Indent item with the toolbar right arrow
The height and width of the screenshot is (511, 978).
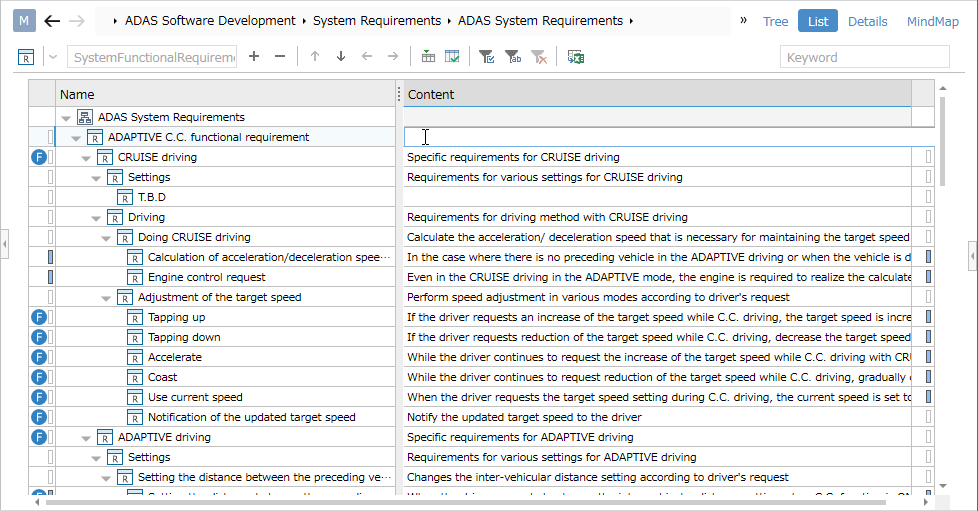pos(393,57)
